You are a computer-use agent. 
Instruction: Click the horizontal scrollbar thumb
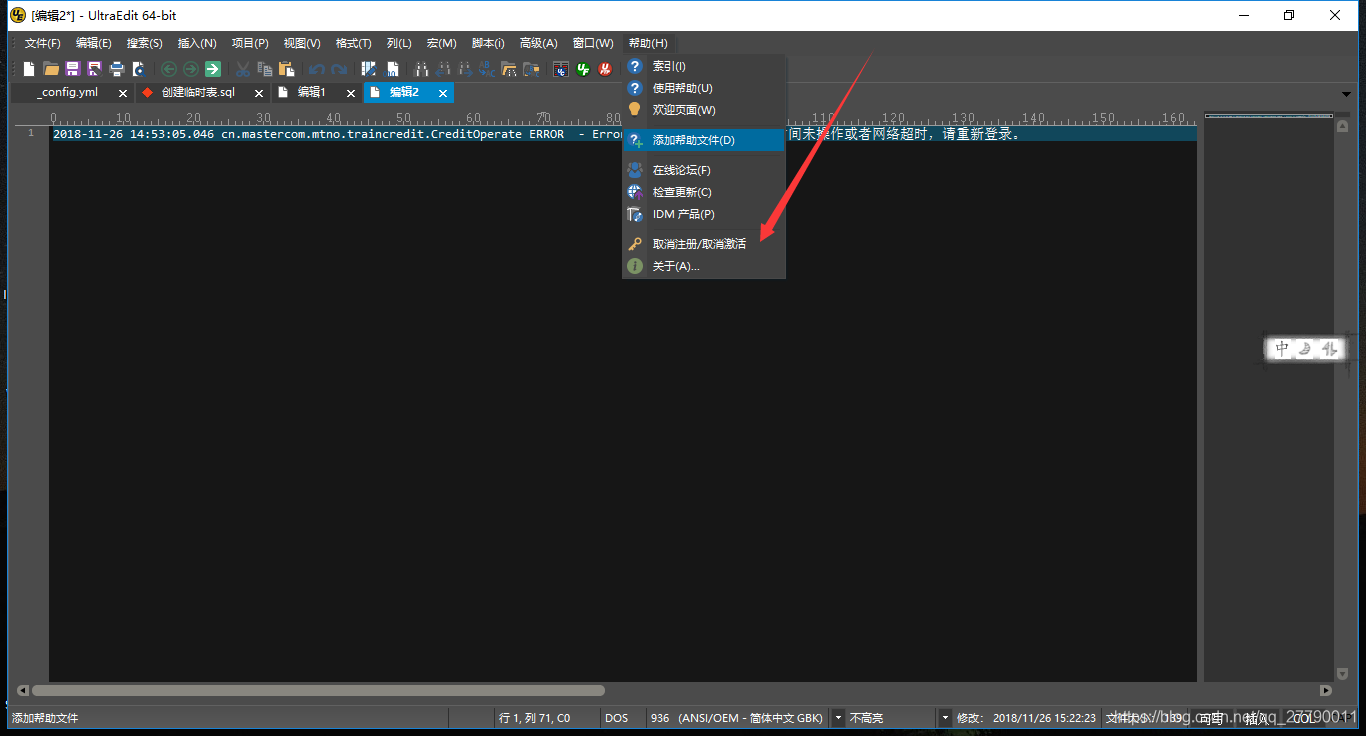[x=318, y=690]
